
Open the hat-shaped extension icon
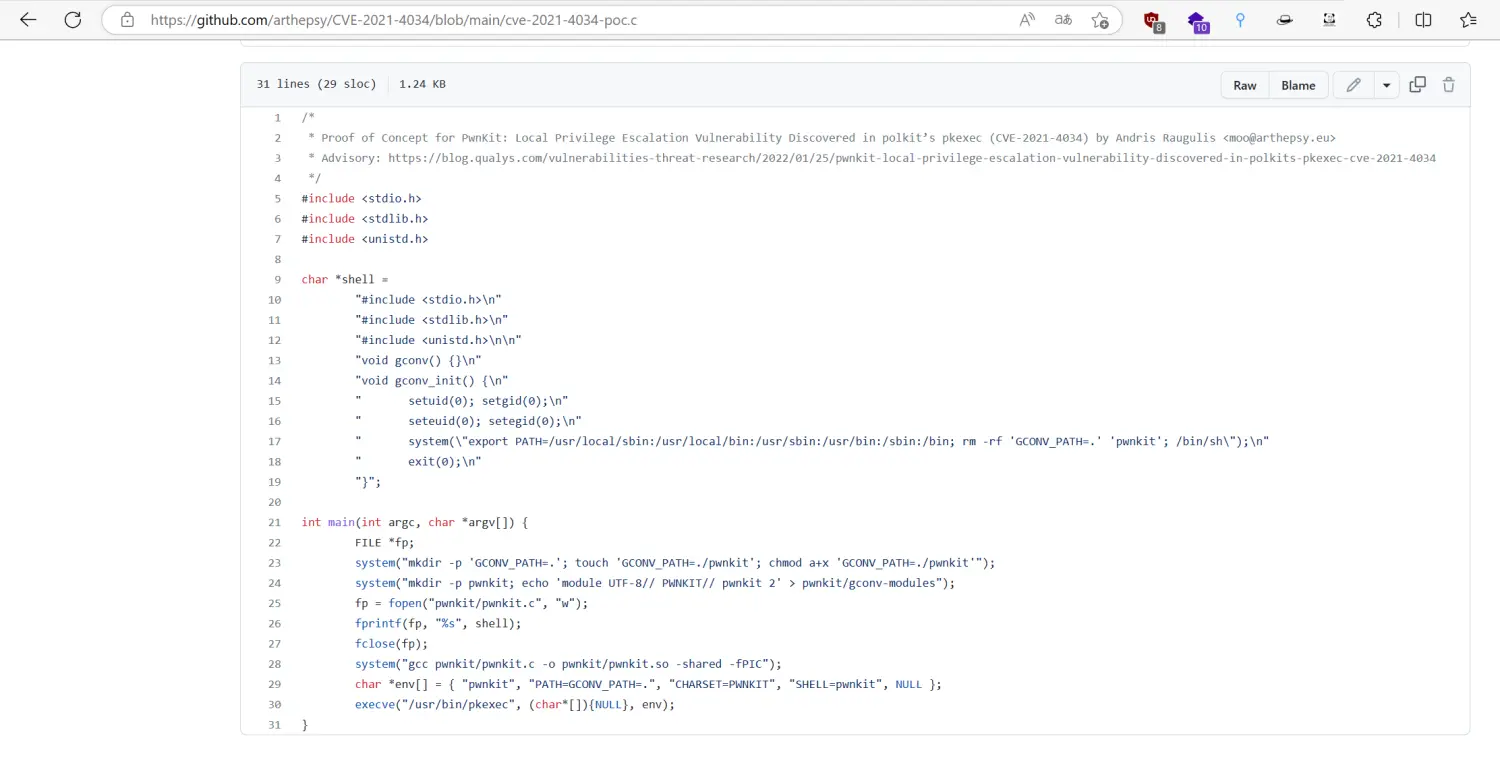coord(1285,20)
